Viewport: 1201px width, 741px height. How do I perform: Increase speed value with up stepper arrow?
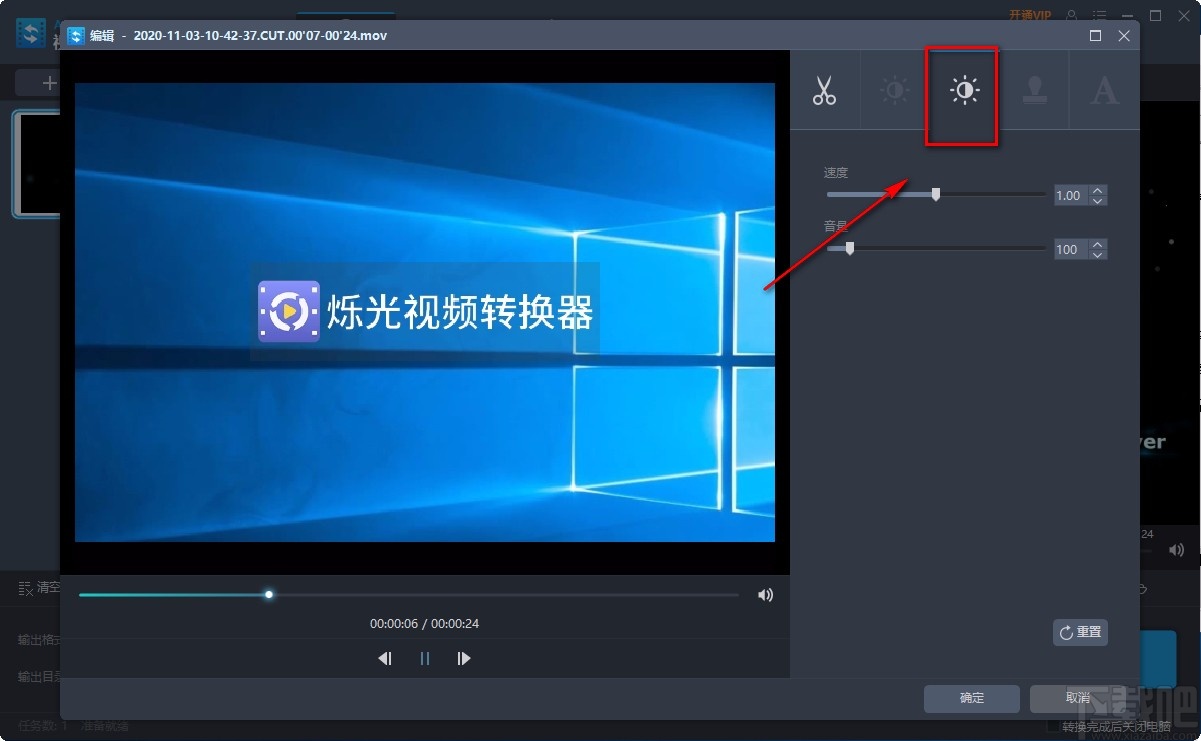pos(1098,190)
